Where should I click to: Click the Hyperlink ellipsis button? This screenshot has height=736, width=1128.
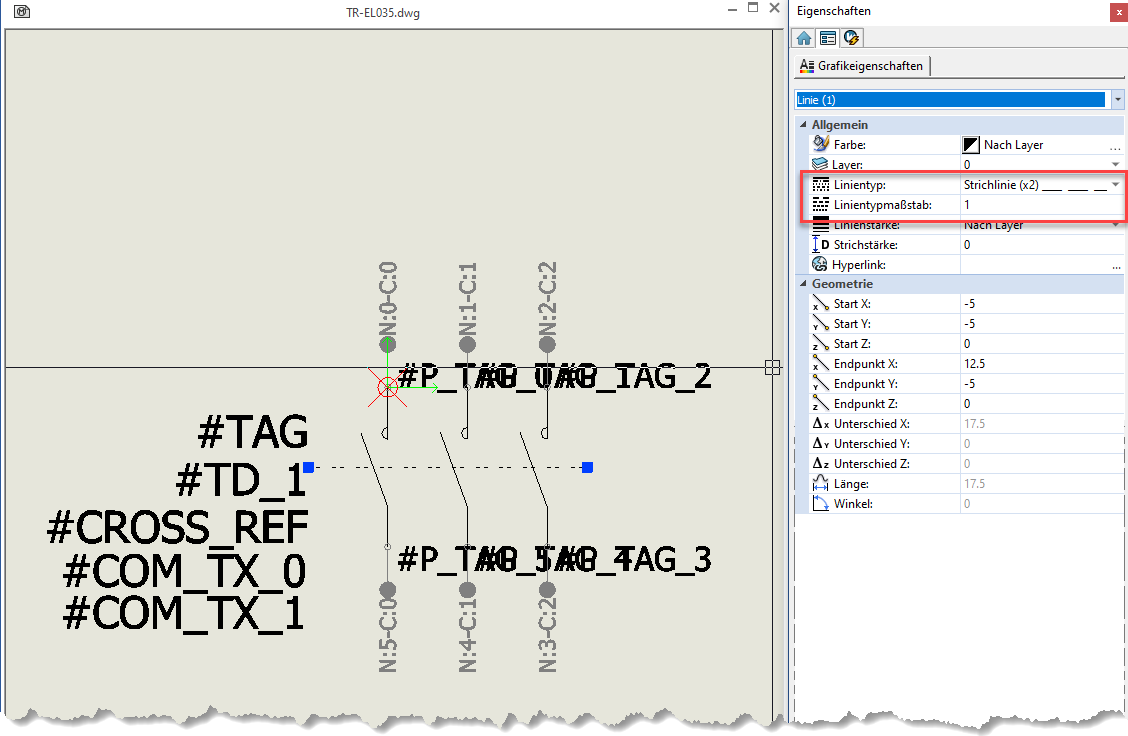click(1115, 266)
